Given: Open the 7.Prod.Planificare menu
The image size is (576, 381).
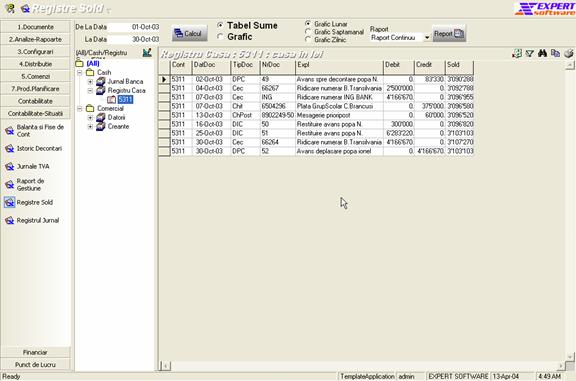Looking at the screenshot, I should [35, 89].
